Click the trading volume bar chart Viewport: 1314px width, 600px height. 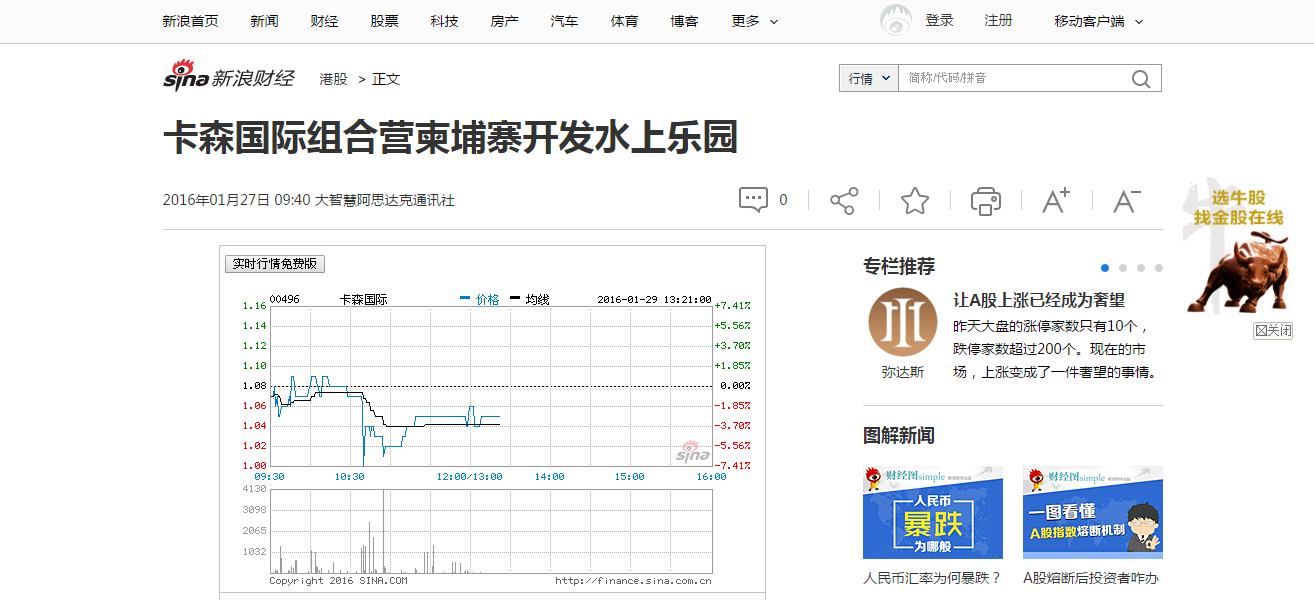[x=491, y=531]
